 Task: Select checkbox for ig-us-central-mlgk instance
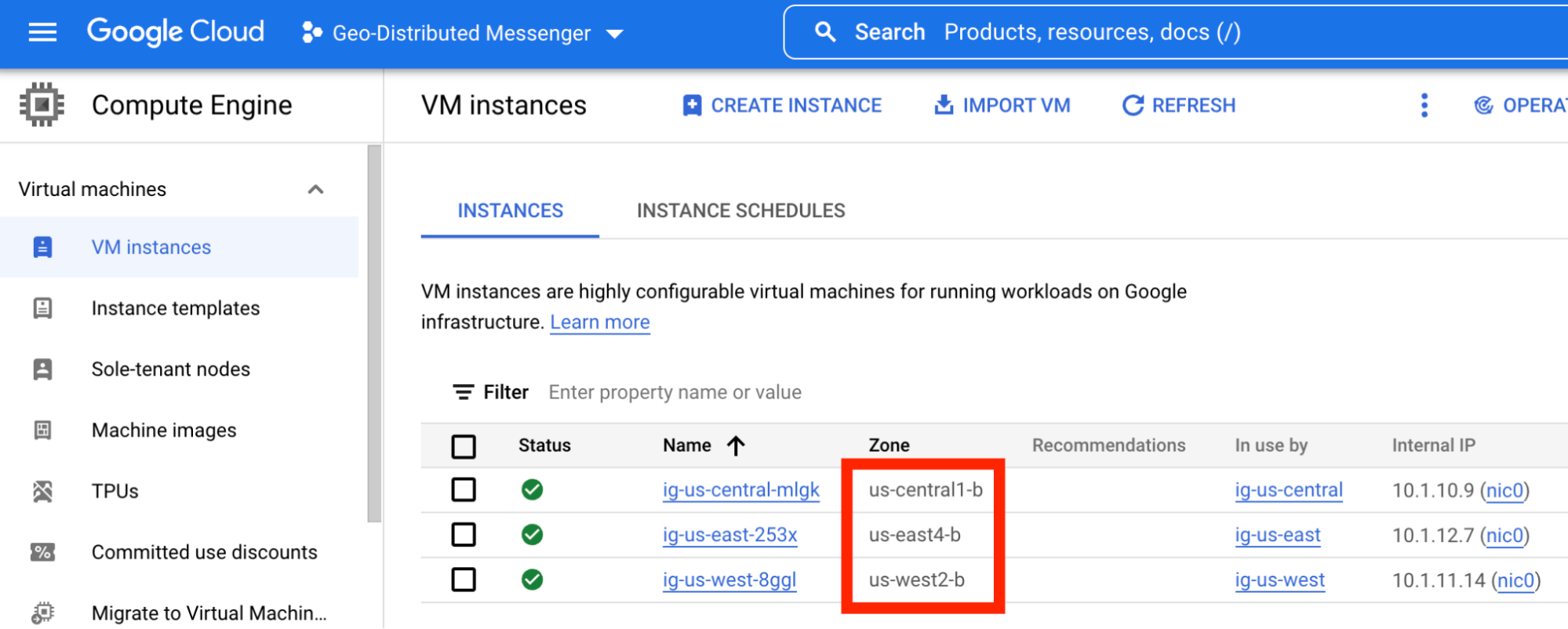pos(464,490)
